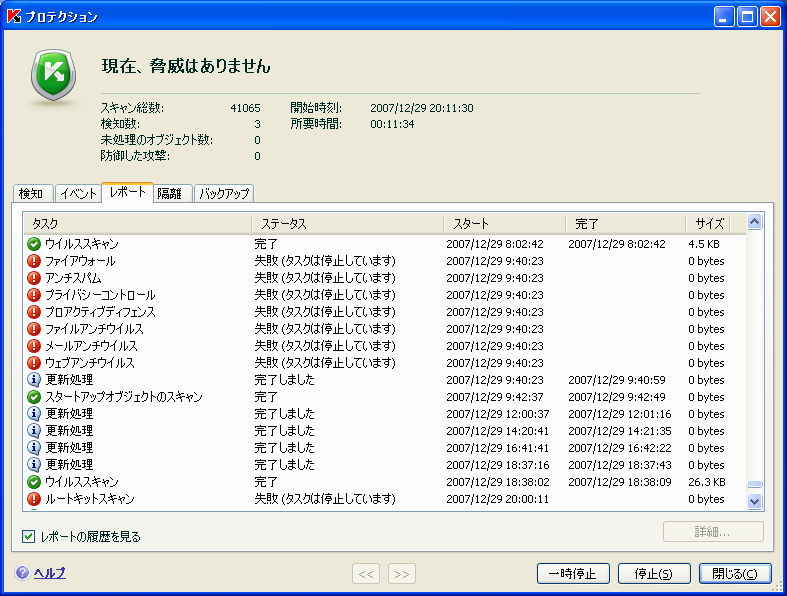The width and height of the screenshot is (787, 596).
Task: Sort by the タスク column header
Action: 138,223
